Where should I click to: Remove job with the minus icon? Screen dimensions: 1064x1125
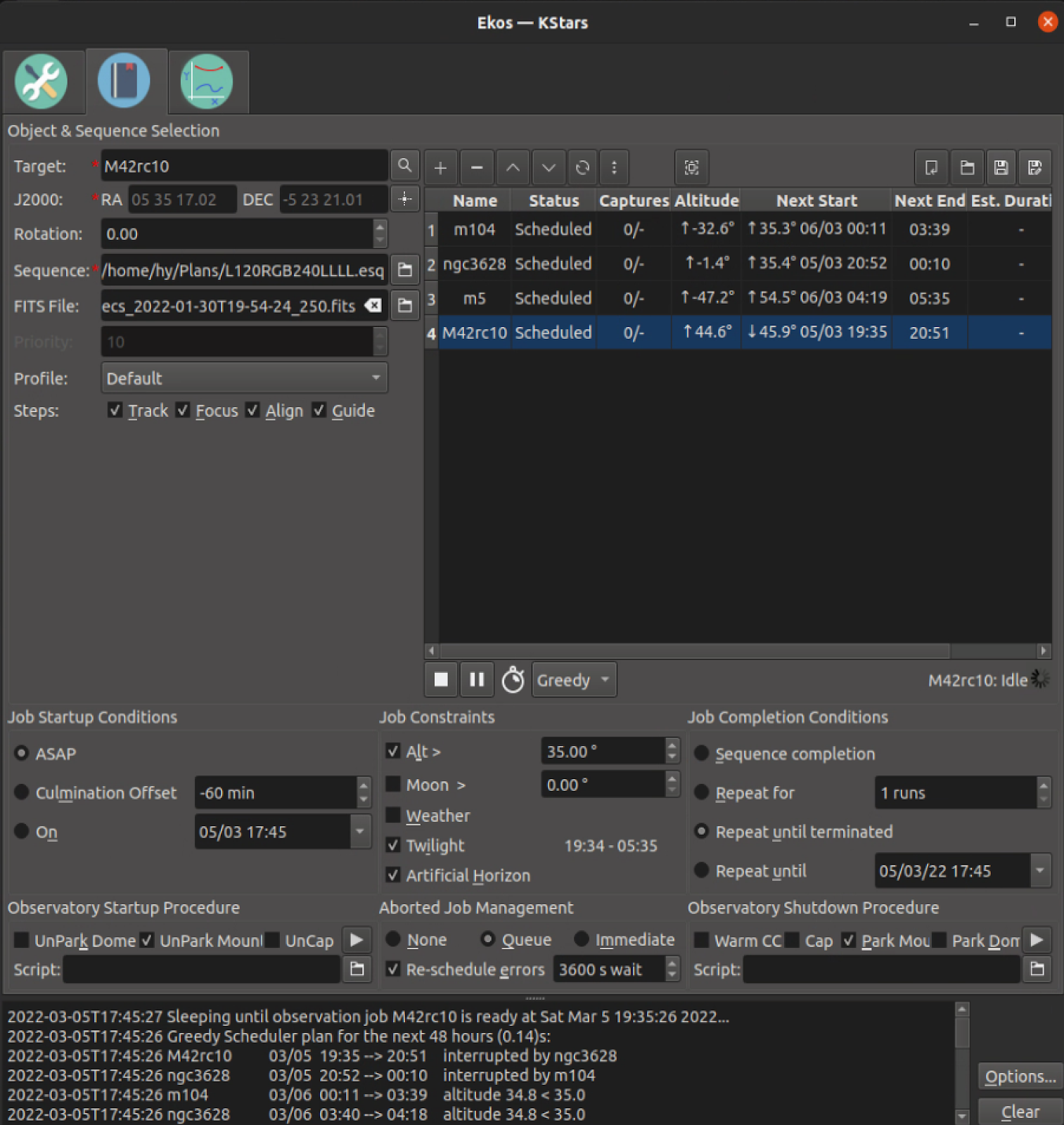point(477,167)
